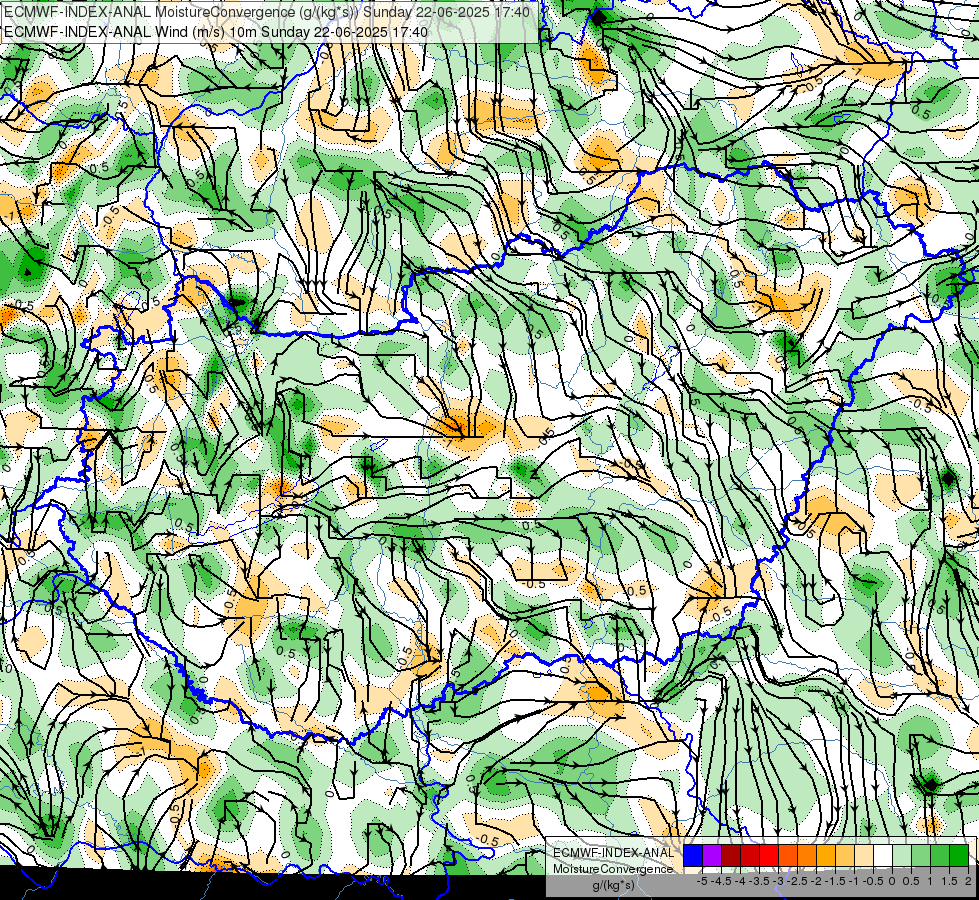This screenshot has width=979, height=900.
Task: Click the 'Wind (m/s) 10m' title line
Action: pos(216,32)
